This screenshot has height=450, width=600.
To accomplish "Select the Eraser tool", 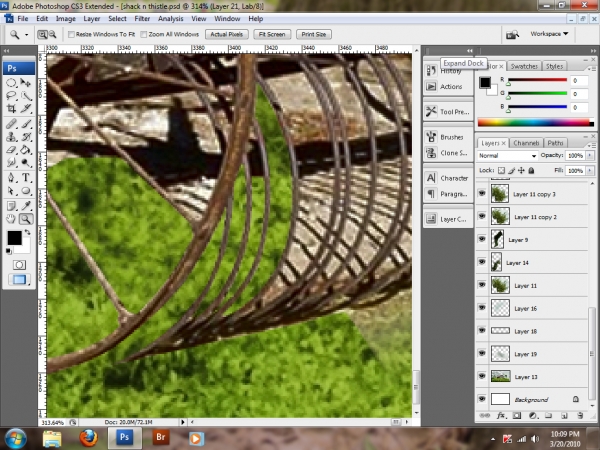I will point(11,150).
